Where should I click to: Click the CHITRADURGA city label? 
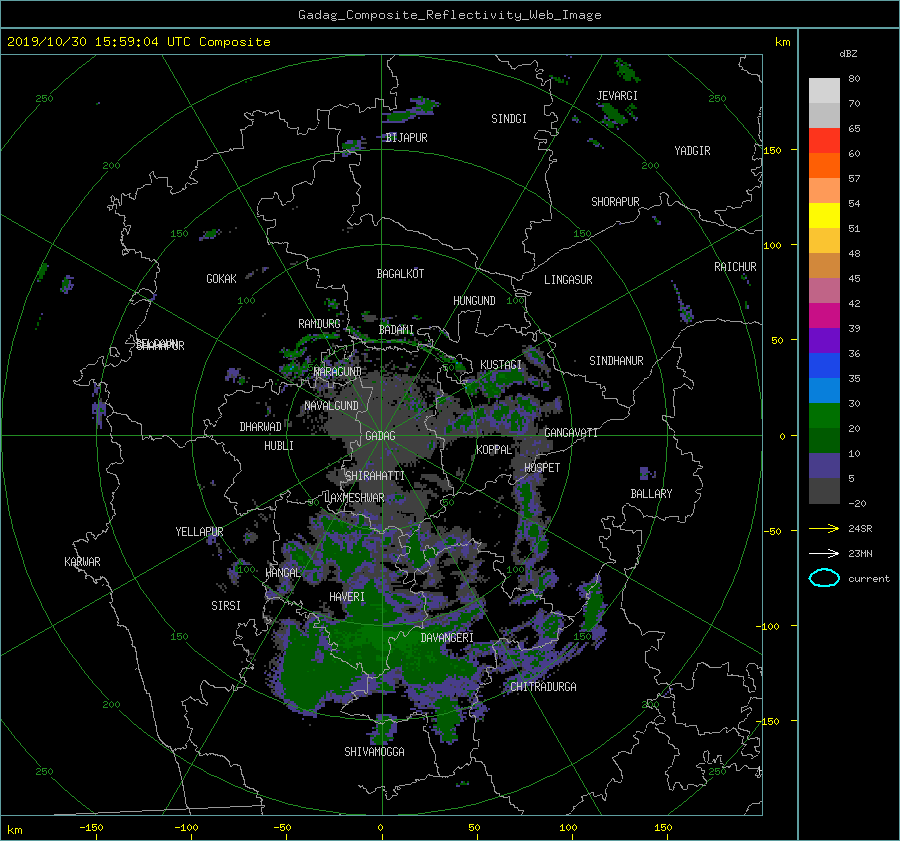(x=543, y=687)
